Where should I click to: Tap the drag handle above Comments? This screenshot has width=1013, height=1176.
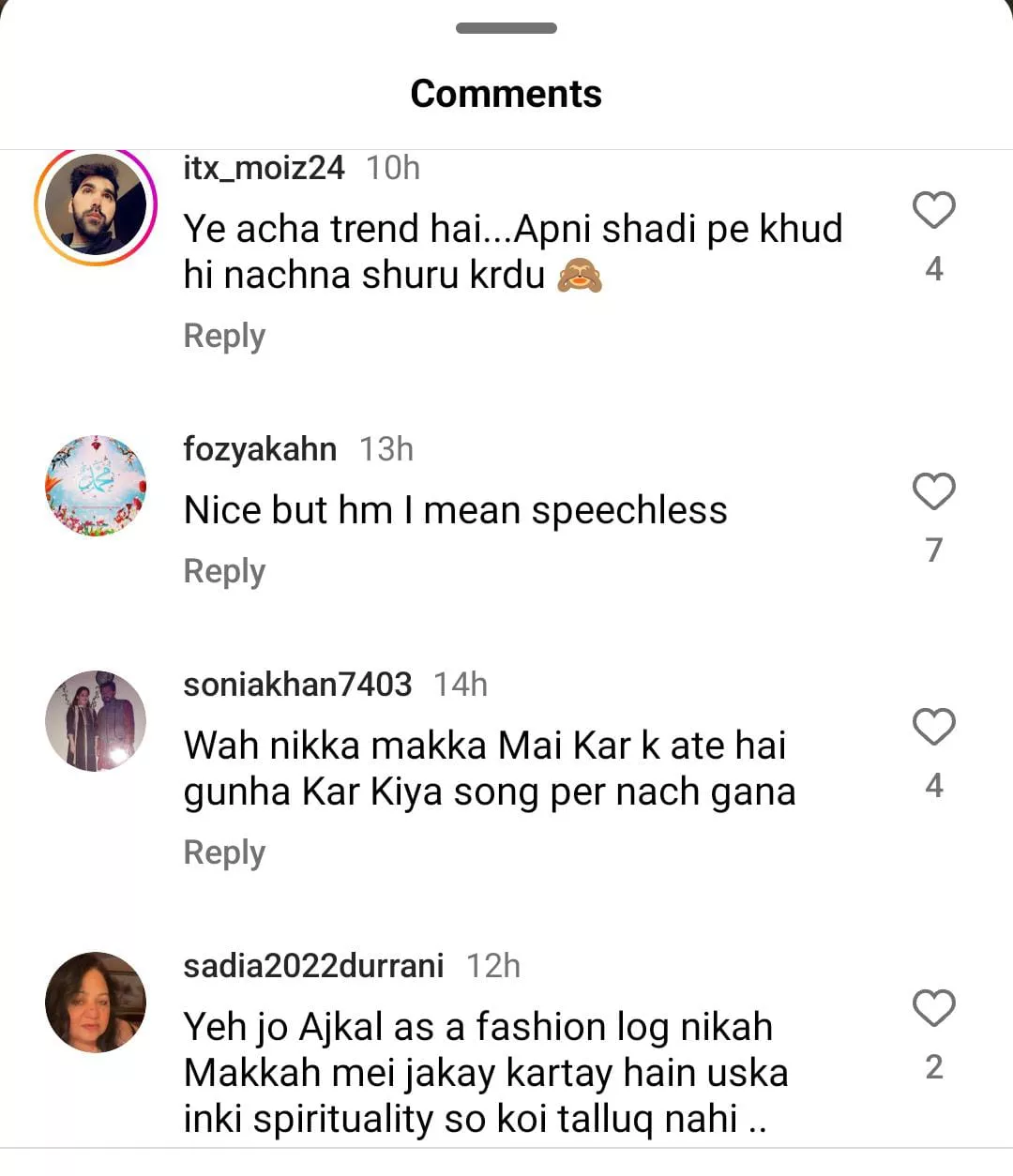tap(506, 28)
